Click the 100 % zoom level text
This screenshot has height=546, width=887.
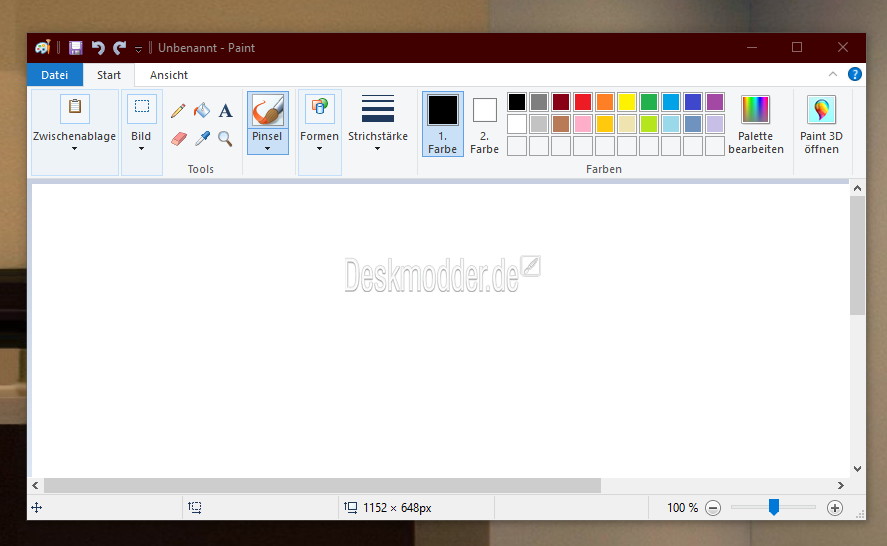pyautogui.click(x=682, y=508)
